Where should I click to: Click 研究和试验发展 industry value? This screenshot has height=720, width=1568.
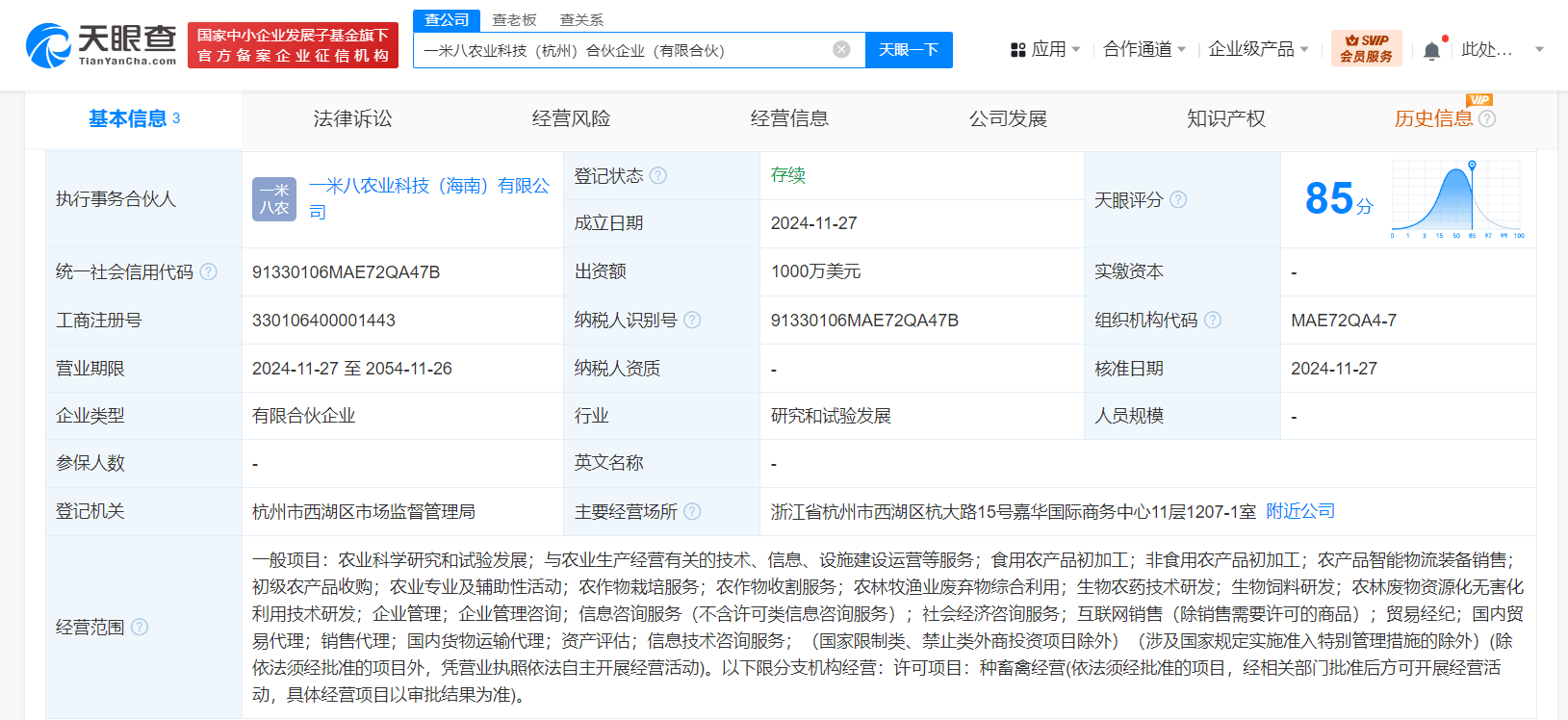831,416
